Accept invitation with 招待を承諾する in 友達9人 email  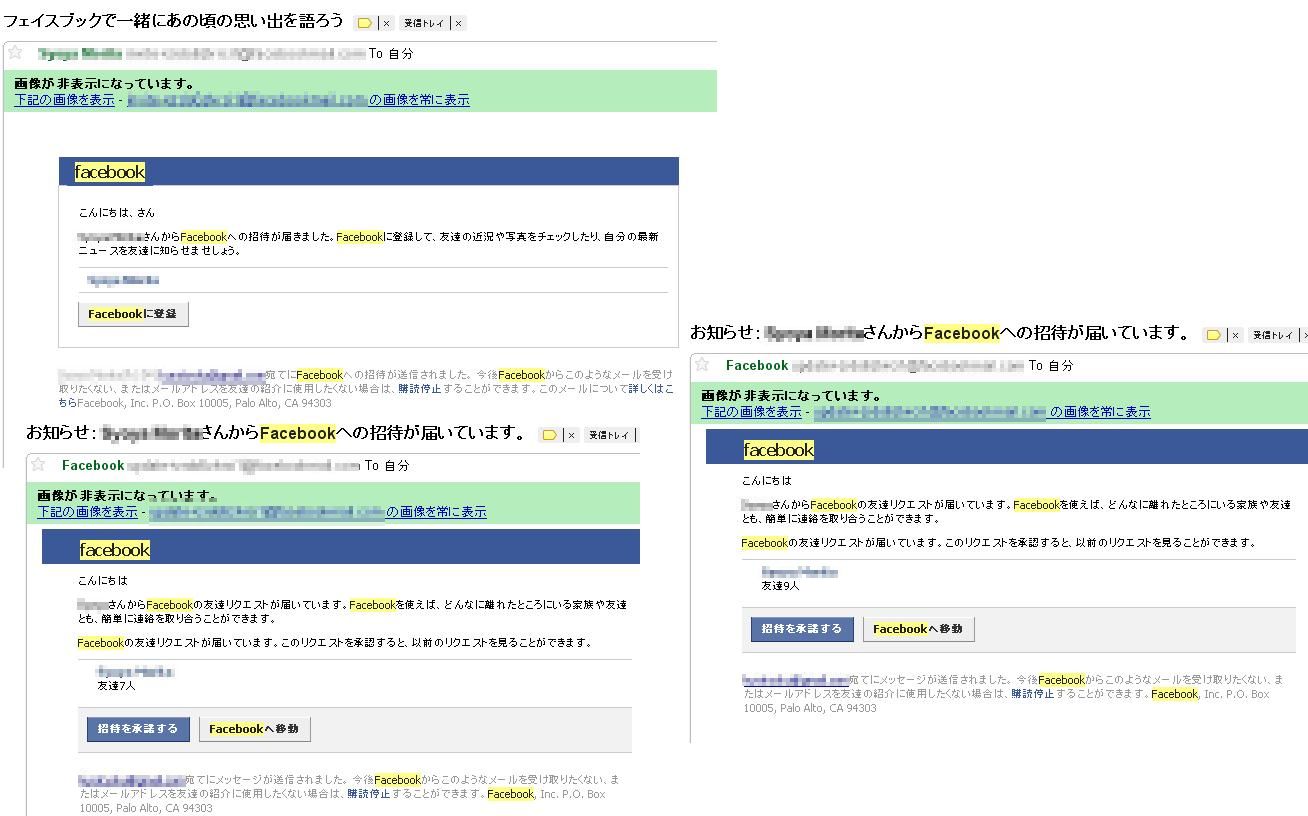[x=802, y=629]
